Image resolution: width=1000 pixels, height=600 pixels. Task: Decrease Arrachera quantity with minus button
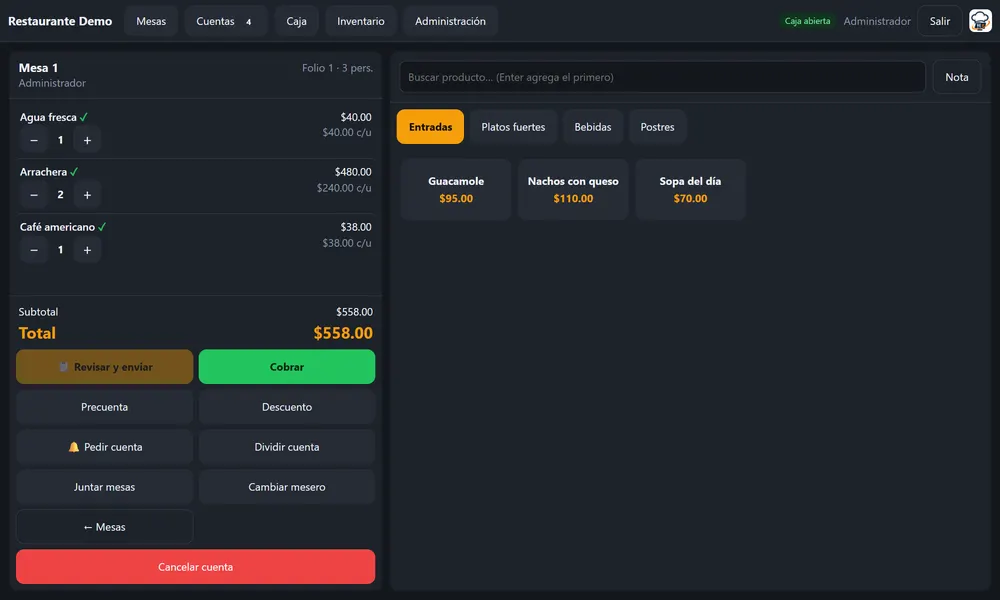pos(34,195)
